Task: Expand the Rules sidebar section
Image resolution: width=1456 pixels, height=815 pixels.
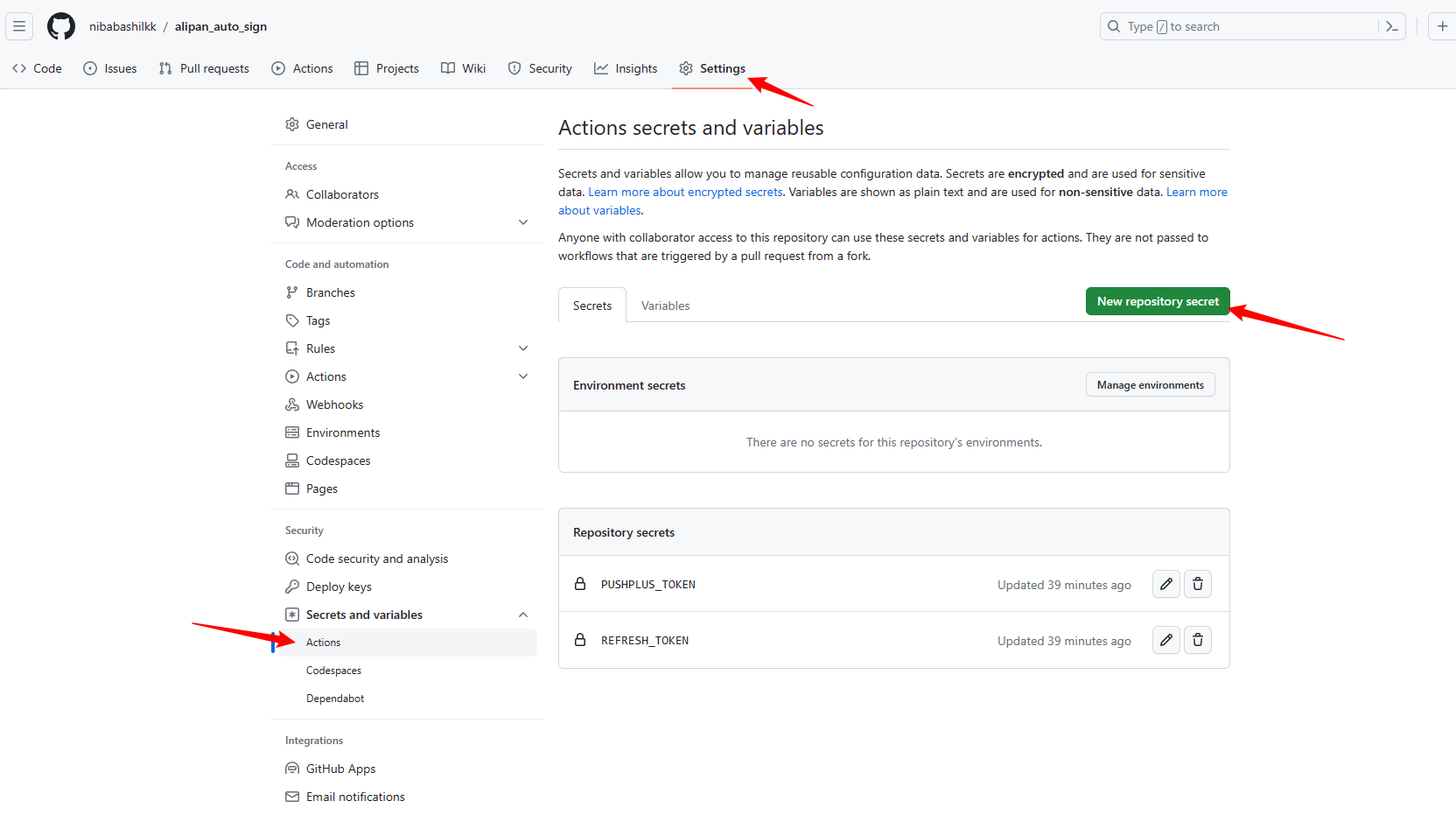Action: [x=523, y=348]
